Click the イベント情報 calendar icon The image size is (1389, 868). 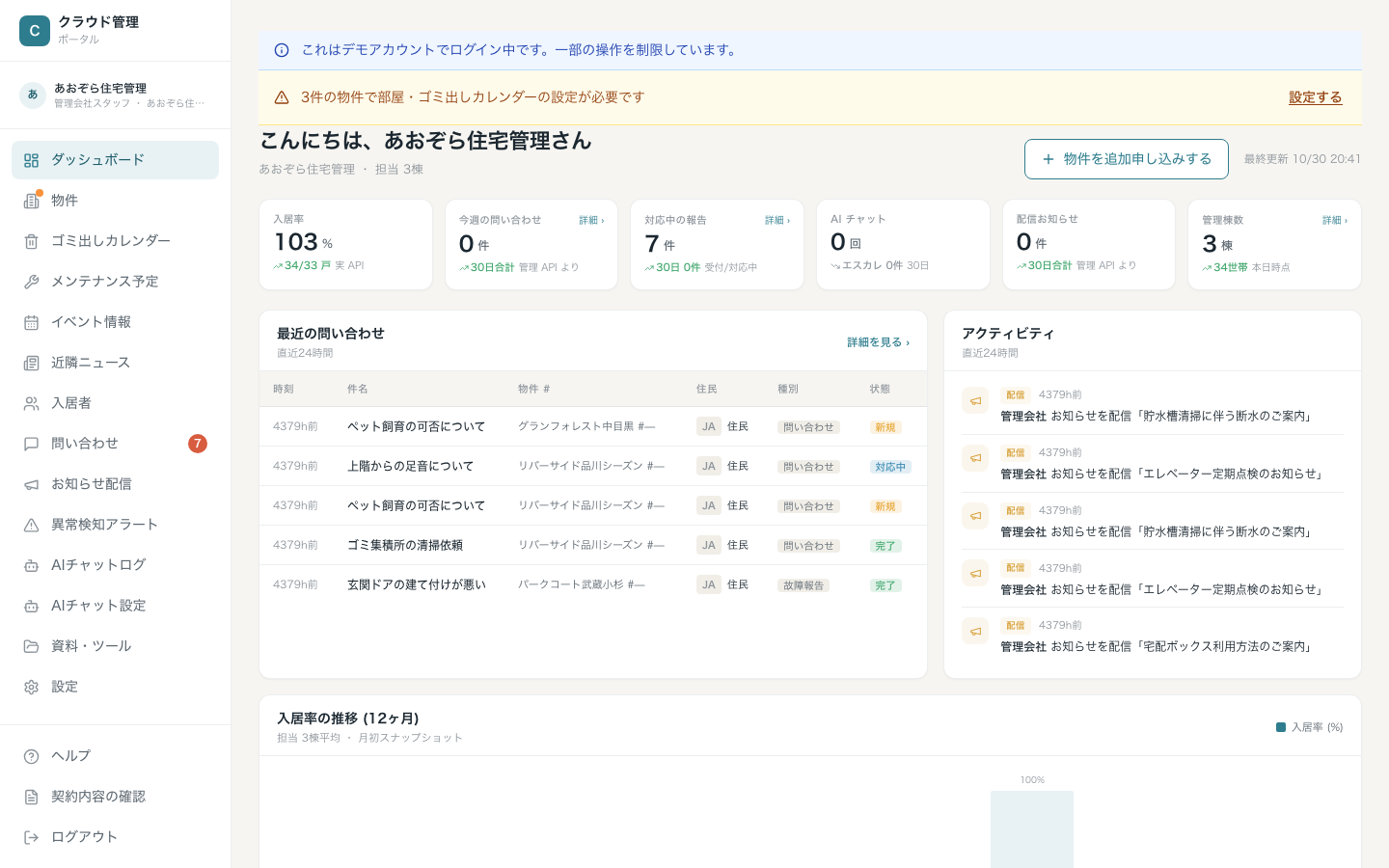[x=32, y=322]
